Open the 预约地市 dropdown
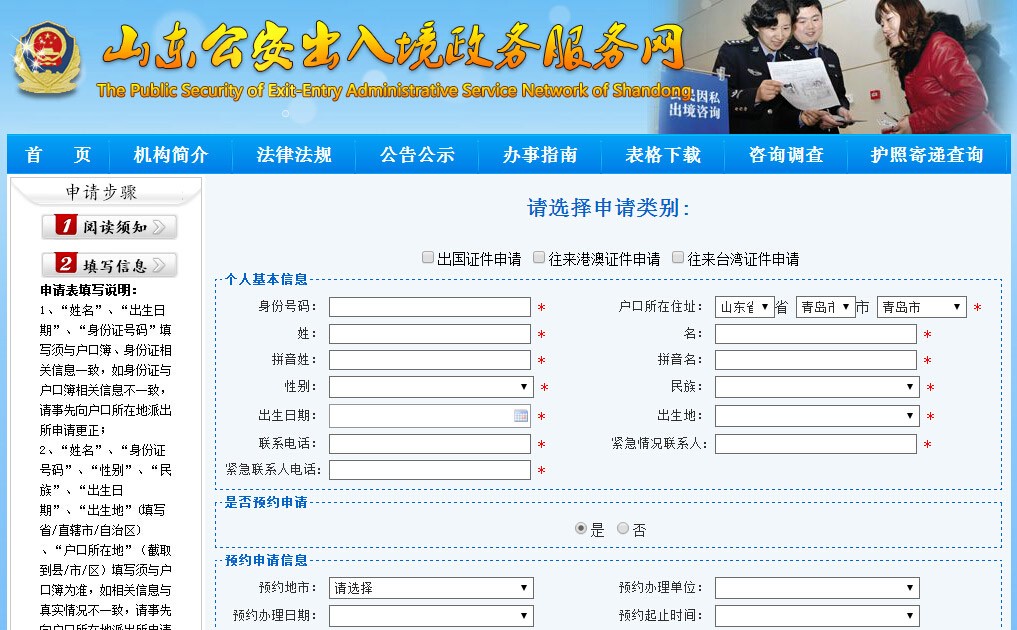This screenshot has height=630, width=1017. tap(430, 588)
